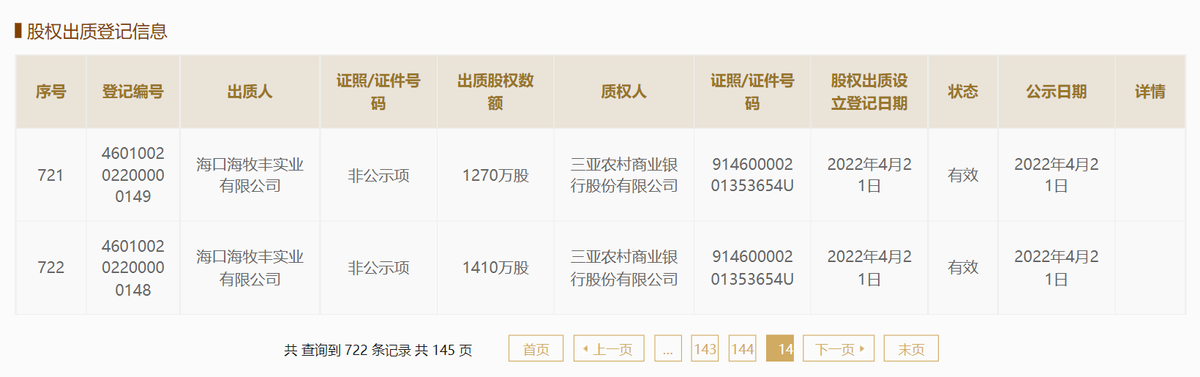Click the 1270万股 cell
Screen dimensions: 1200x377
(495, 175)
